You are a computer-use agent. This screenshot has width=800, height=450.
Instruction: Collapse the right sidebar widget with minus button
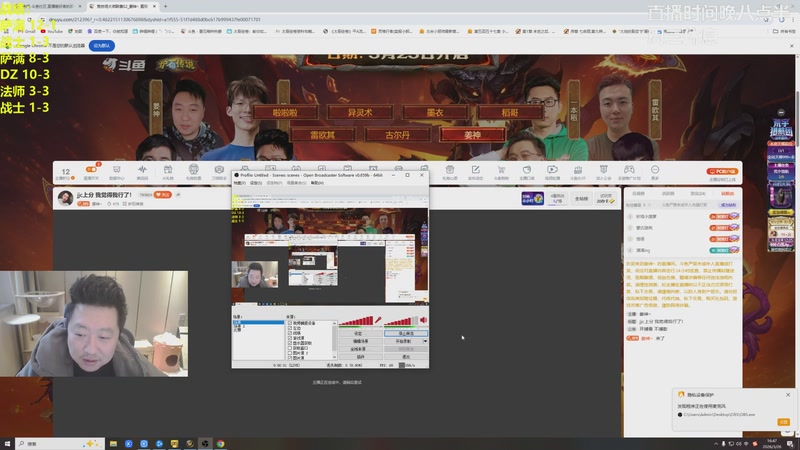[x=781, y=112]
